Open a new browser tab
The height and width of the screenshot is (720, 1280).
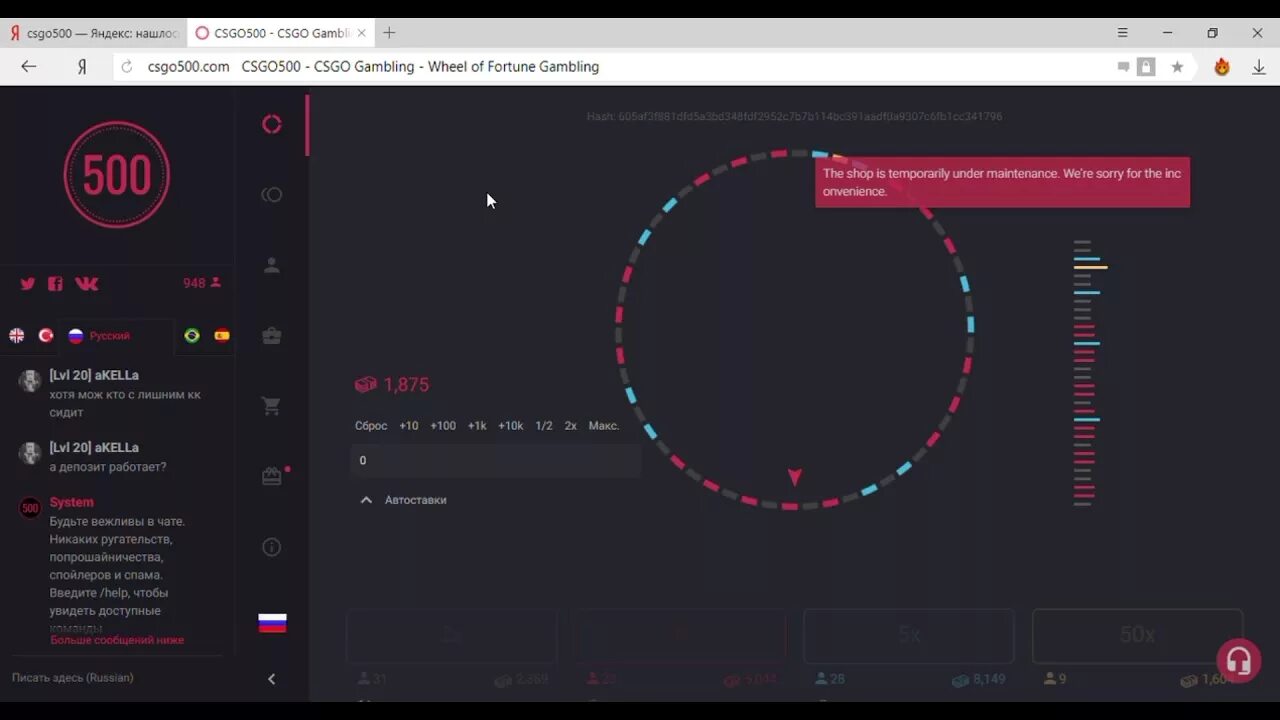(x=389, y=33)
